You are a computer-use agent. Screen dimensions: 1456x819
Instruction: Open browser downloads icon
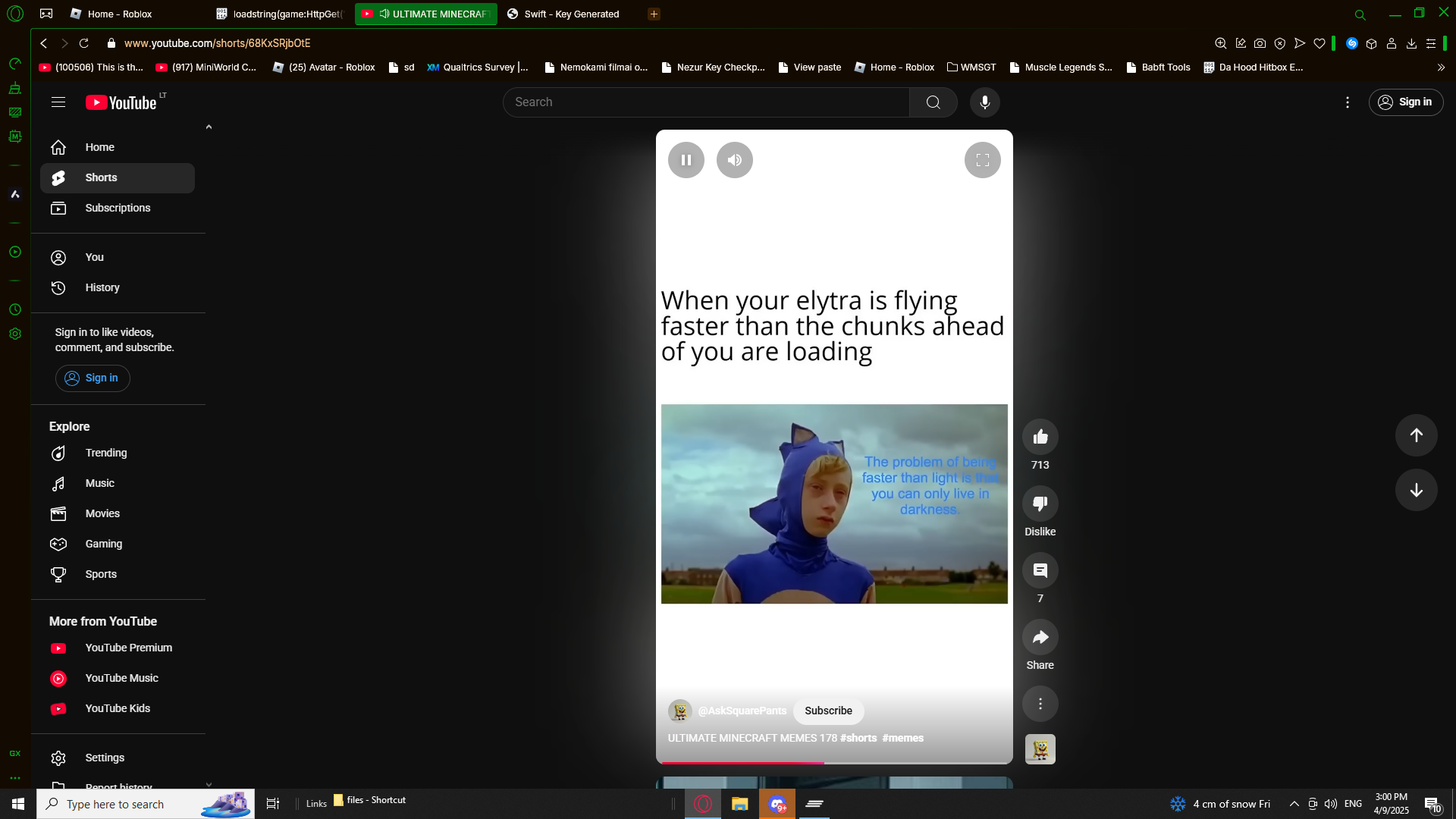1411,43
